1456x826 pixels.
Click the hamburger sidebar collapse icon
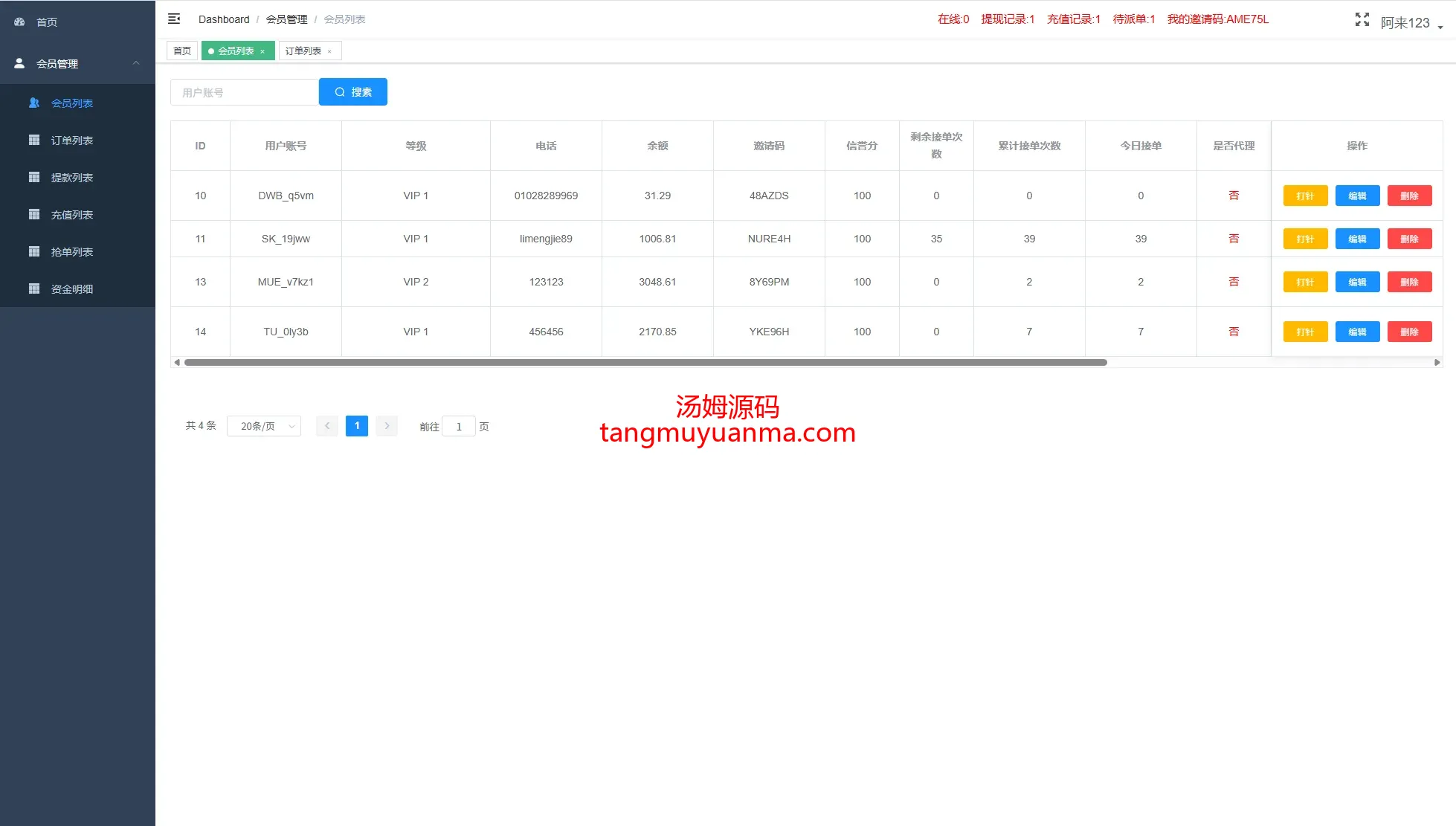(x=174, y=19)
